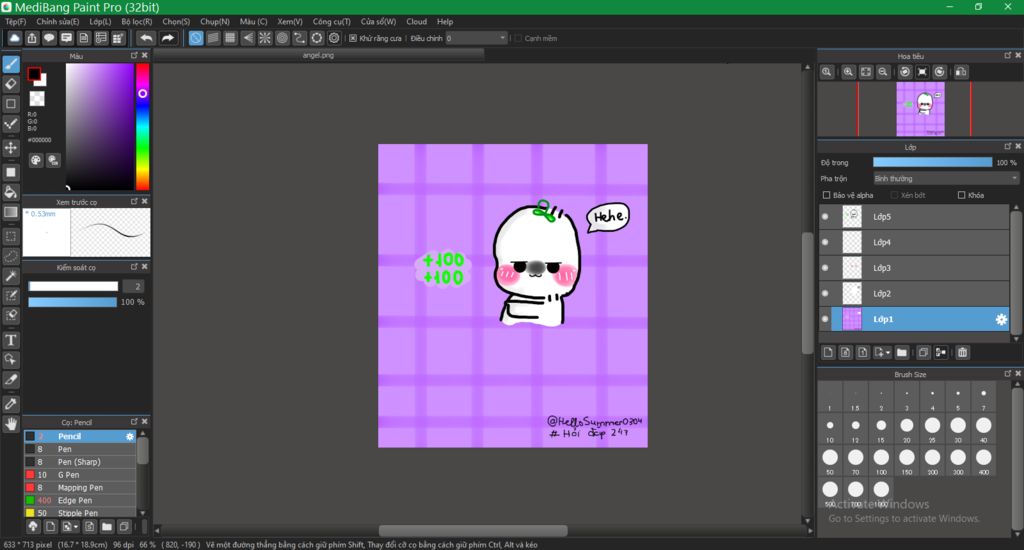Switch to angel.png canvas tab
This screenshot has height=550, width=1024.
pyautogui.click(x=318, y=56)
